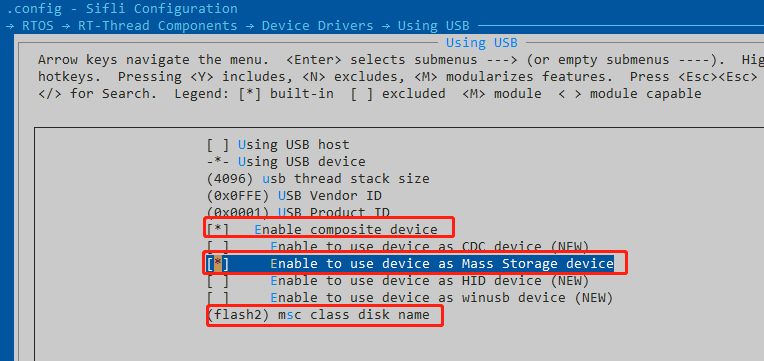
Task: Toggle the winusb device checkbox
Action: (217, 298)
